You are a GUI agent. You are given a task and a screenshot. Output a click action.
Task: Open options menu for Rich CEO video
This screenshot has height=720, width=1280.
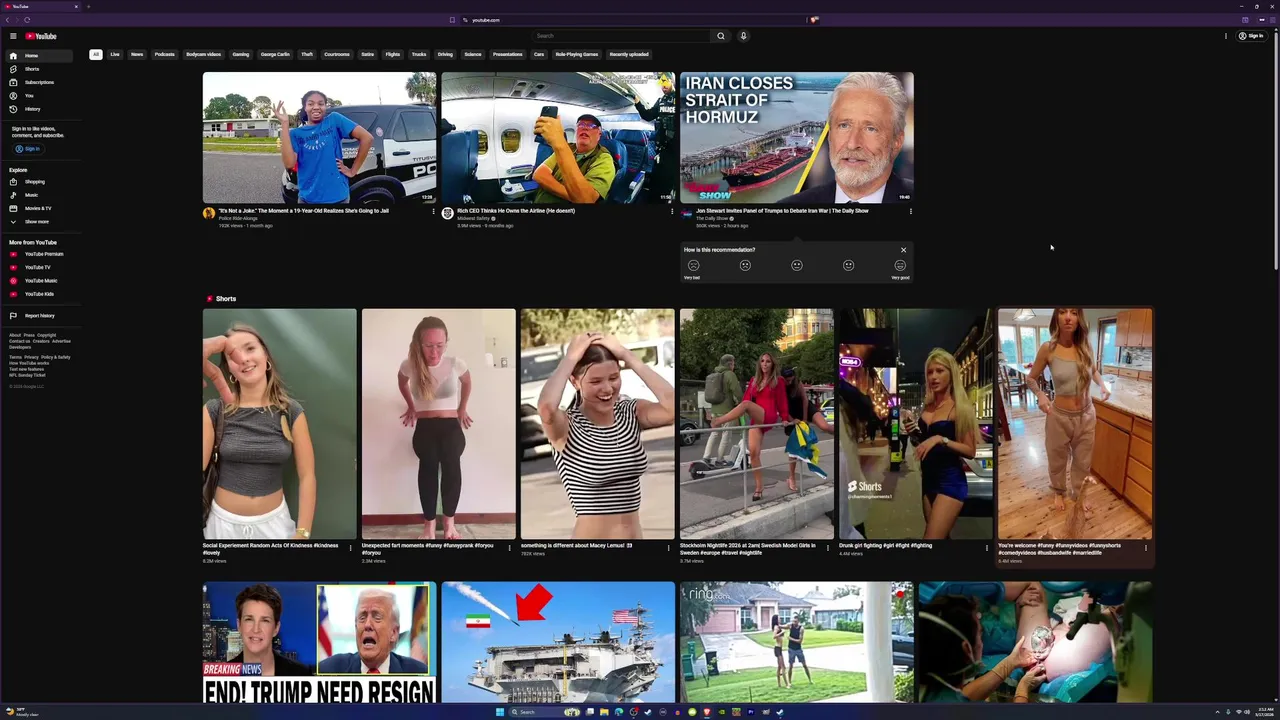[x=672, y=212]
